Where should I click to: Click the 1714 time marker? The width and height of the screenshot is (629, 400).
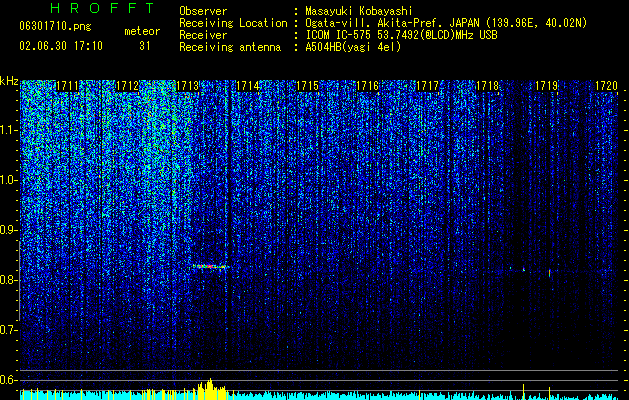tap(248, 86)
